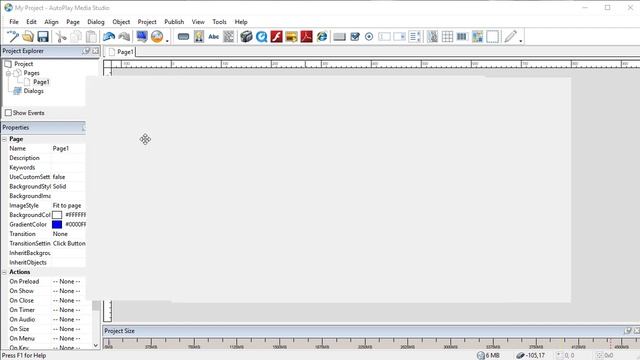Click the Paste clipboard icon
Screen dimensions: 640x360
[91, 37]
